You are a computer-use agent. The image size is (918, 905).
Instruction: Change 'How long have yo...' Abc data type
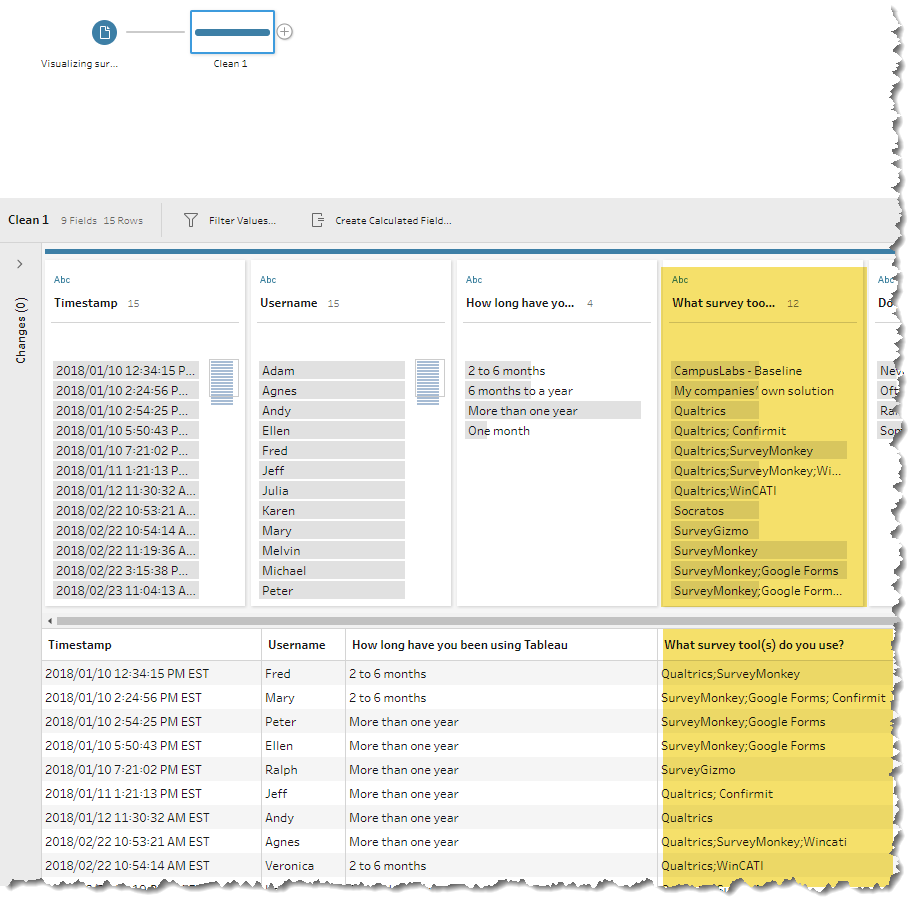[x=474, y=280]
